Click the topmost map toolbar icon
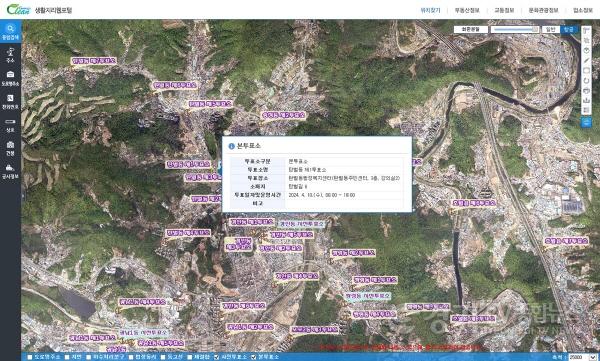Screen dimensions: 600x361 coord(586,30)
